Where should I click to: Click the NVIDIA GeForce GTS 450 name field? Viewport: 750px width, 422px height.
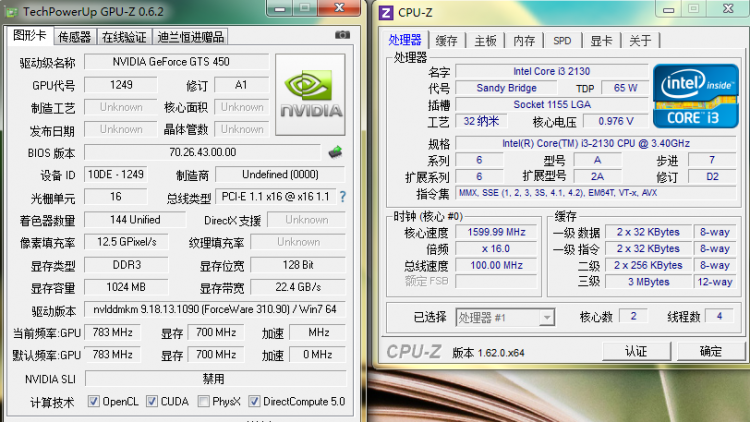(x=176, y=62)
